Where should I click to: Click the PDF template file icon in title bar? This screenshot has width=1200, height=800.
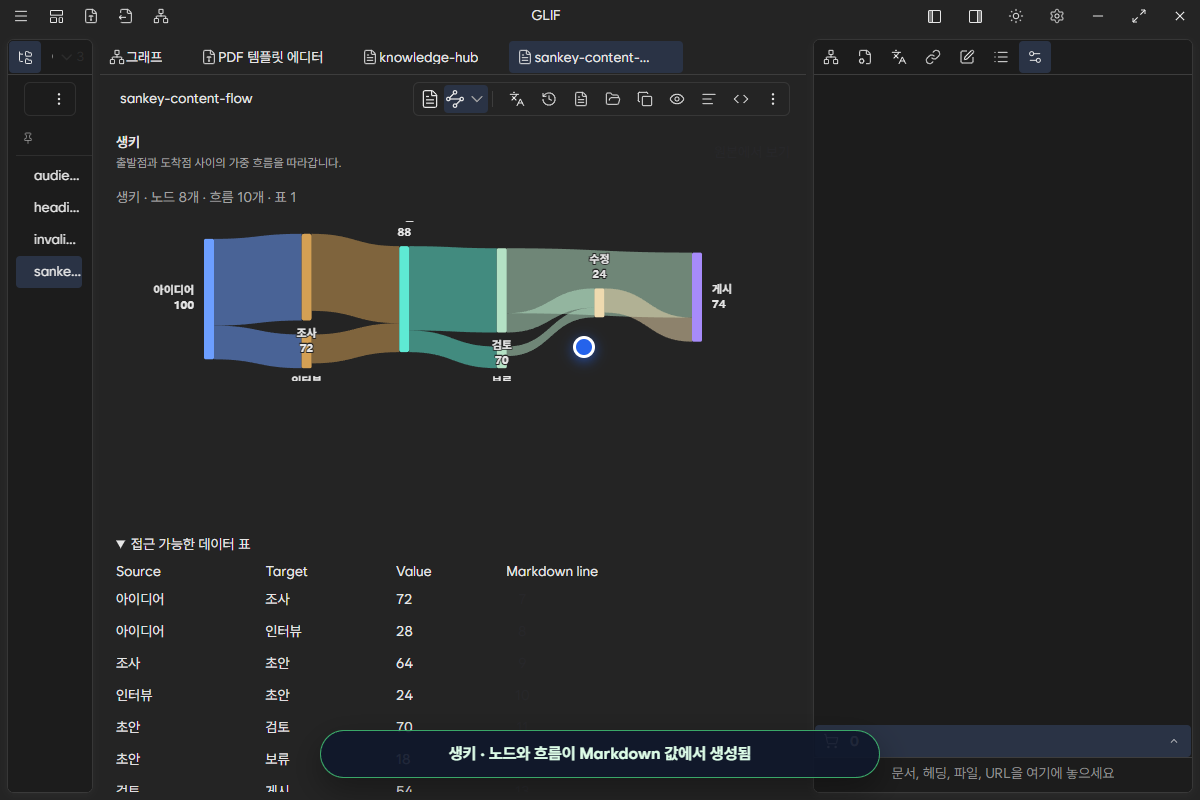91,16
